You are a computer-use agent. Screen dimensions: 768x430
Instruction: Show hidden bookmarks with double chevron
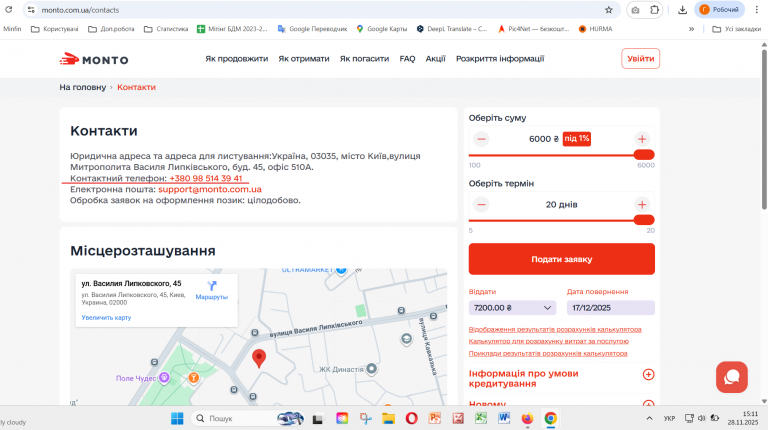point(692,29)
